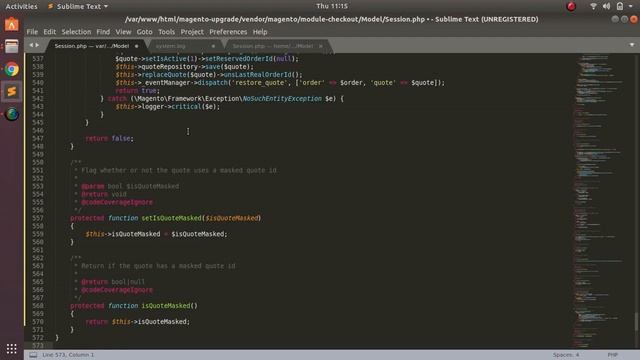Click the unsaved dot on active Session.php tab
This screenshot has height=360, width=640.
coord(136,46)
